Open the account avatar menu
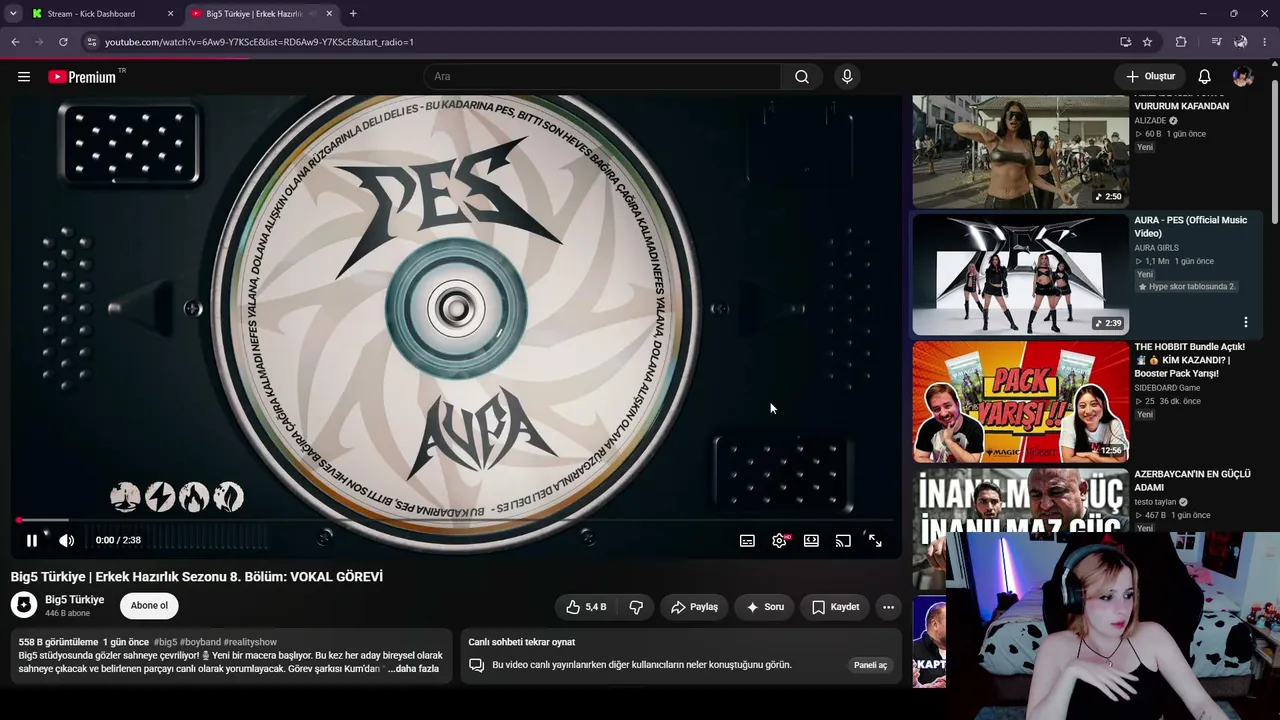The width and height of the screenshot is (1280, 720). (x=1243, y=77)
